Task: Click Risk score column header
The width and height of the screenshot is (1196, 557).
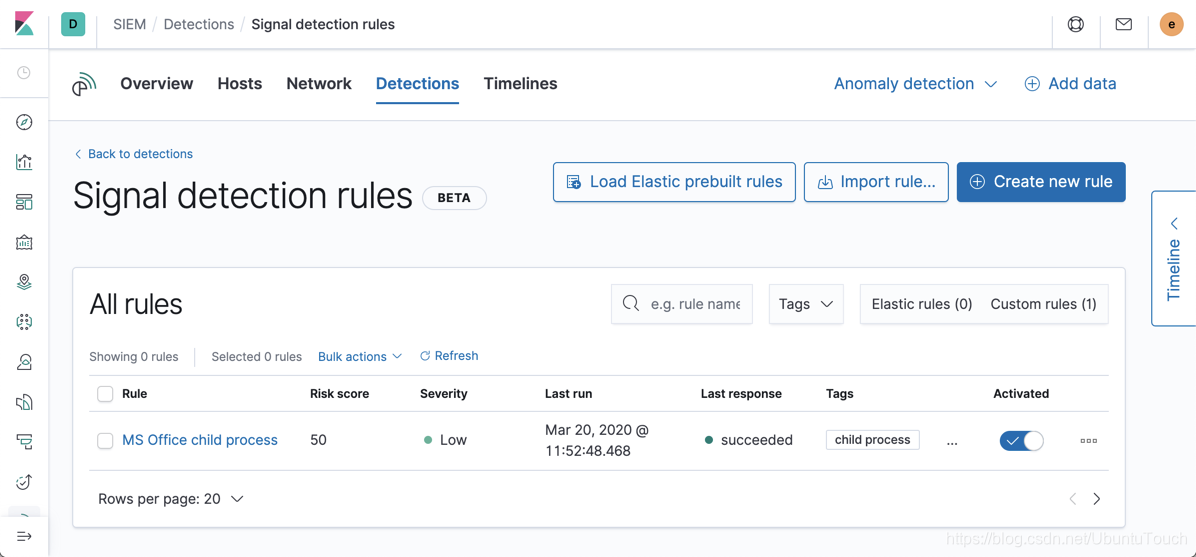Action: tap(339, 394)
